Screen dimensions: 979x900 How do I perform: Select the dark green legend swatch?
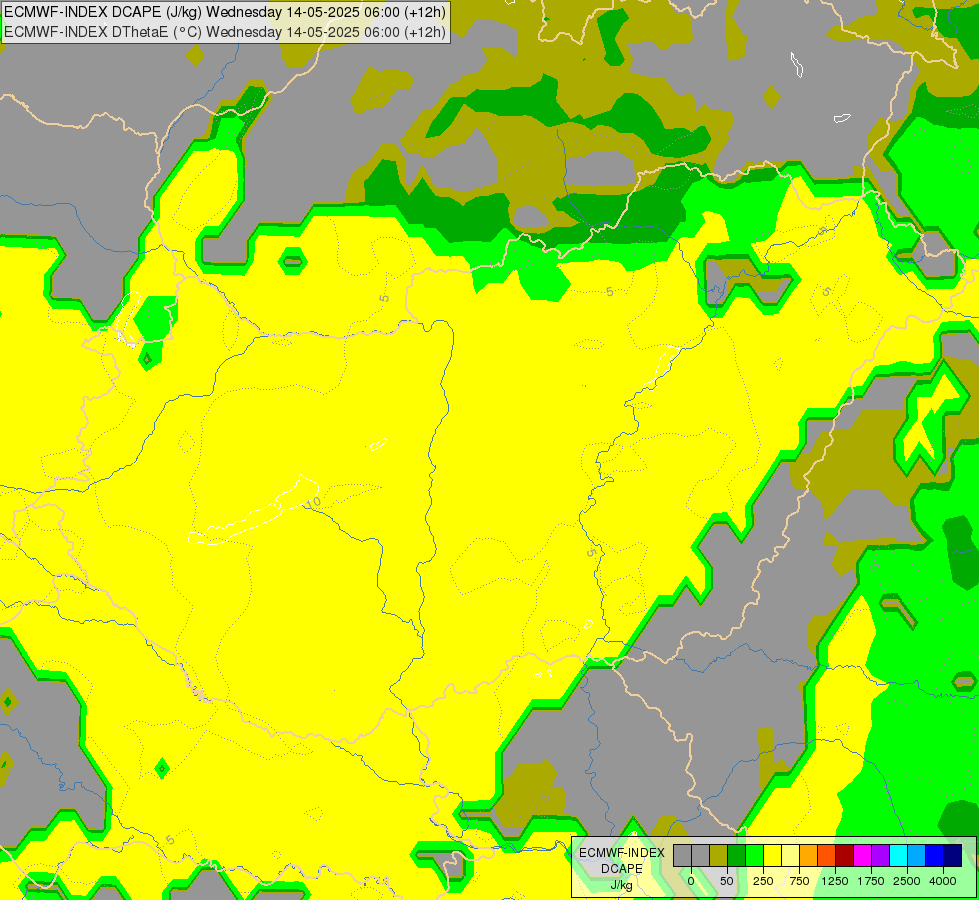click(x=737, y=856)
